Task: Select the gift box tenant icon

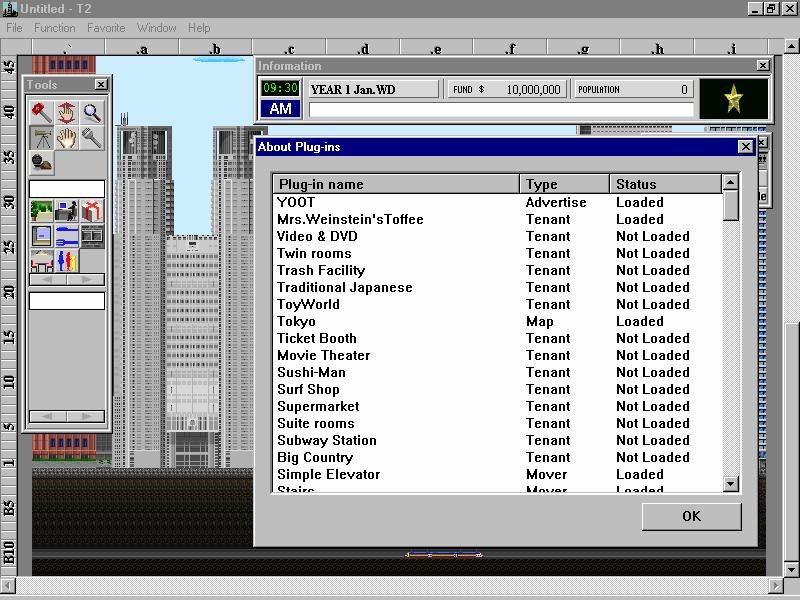Action: pos(90,210)
